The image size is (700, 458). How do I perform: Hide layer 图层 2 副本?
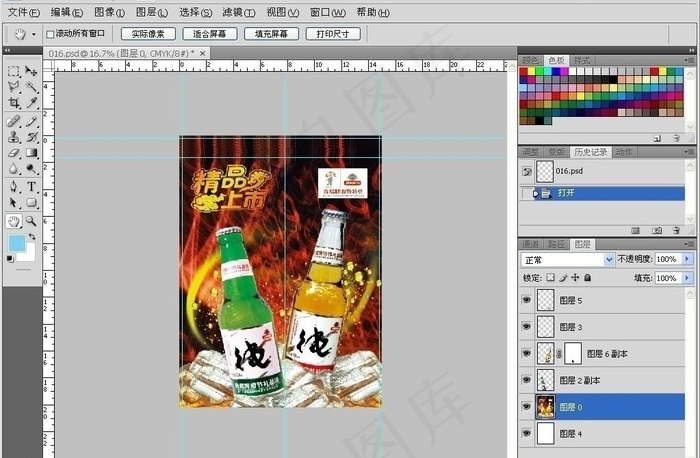tap(527, 380)
